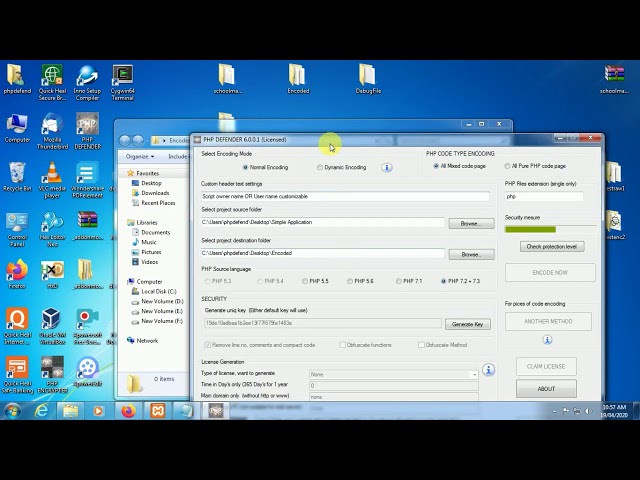Click the ENCODE NOW button

[550, 273]
